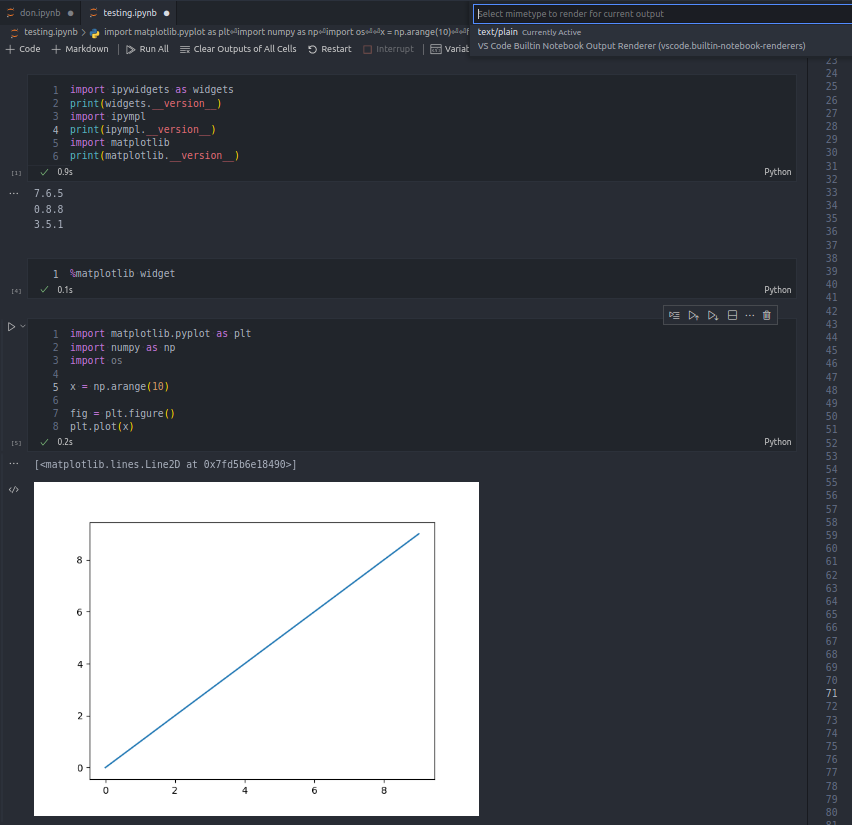This screenshot has width=852, height=825.
Task: Run the matplotlib.pyplot cell with the play icon
Action: click(x=11, y=327)
